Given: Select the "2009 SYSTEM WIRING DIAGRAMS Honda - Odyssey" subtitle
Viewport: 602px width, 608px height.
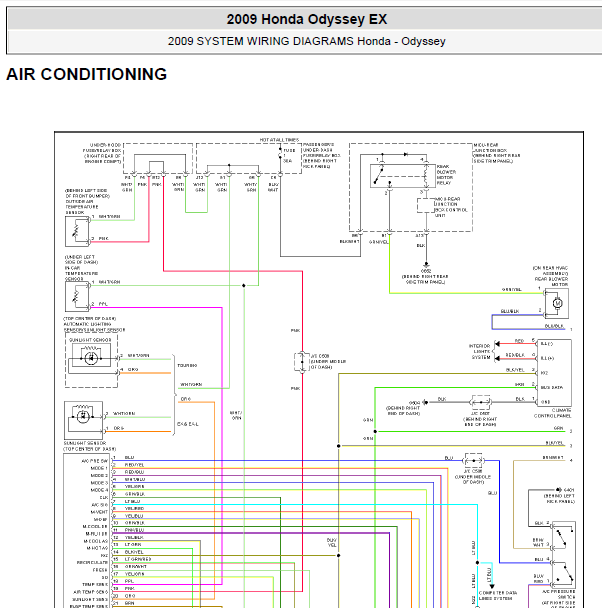Looking at the screenshot, I should point(307,41).
